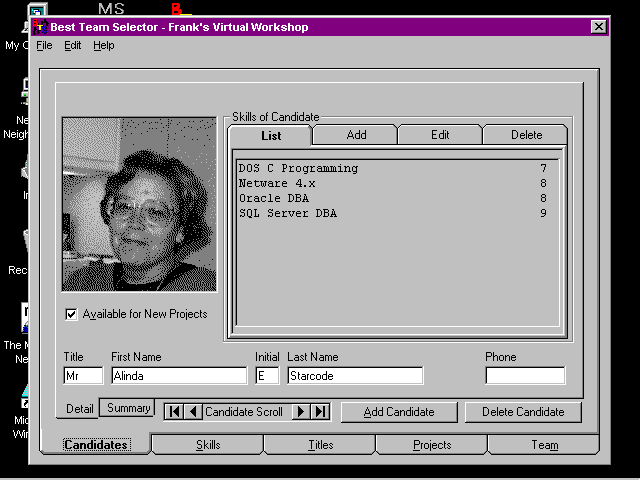
Task: Advance to next candidate in scroll
Action: [x=300, y=412]
